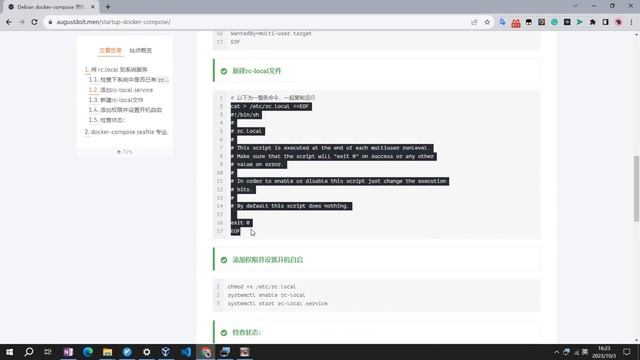Open the Google Translate extension

(502, 22)
